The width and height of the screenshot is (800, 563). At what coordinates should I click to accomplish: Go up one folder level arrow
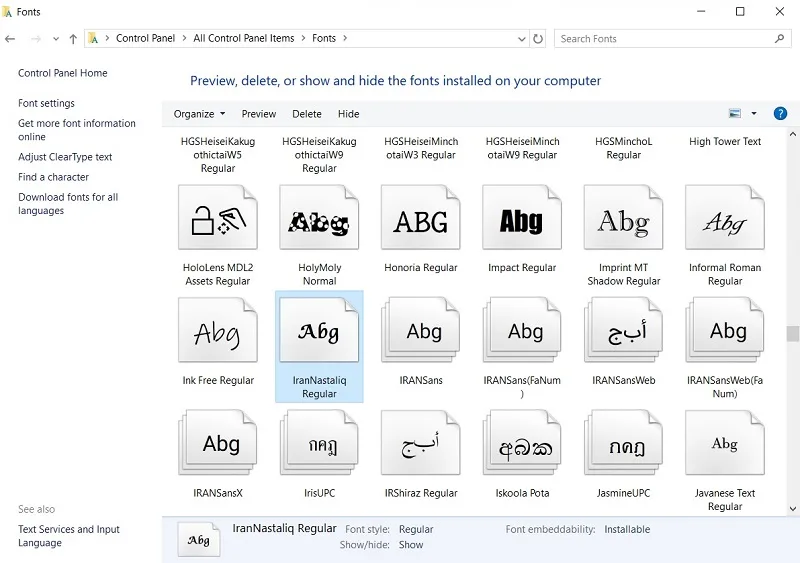(73, 39)
